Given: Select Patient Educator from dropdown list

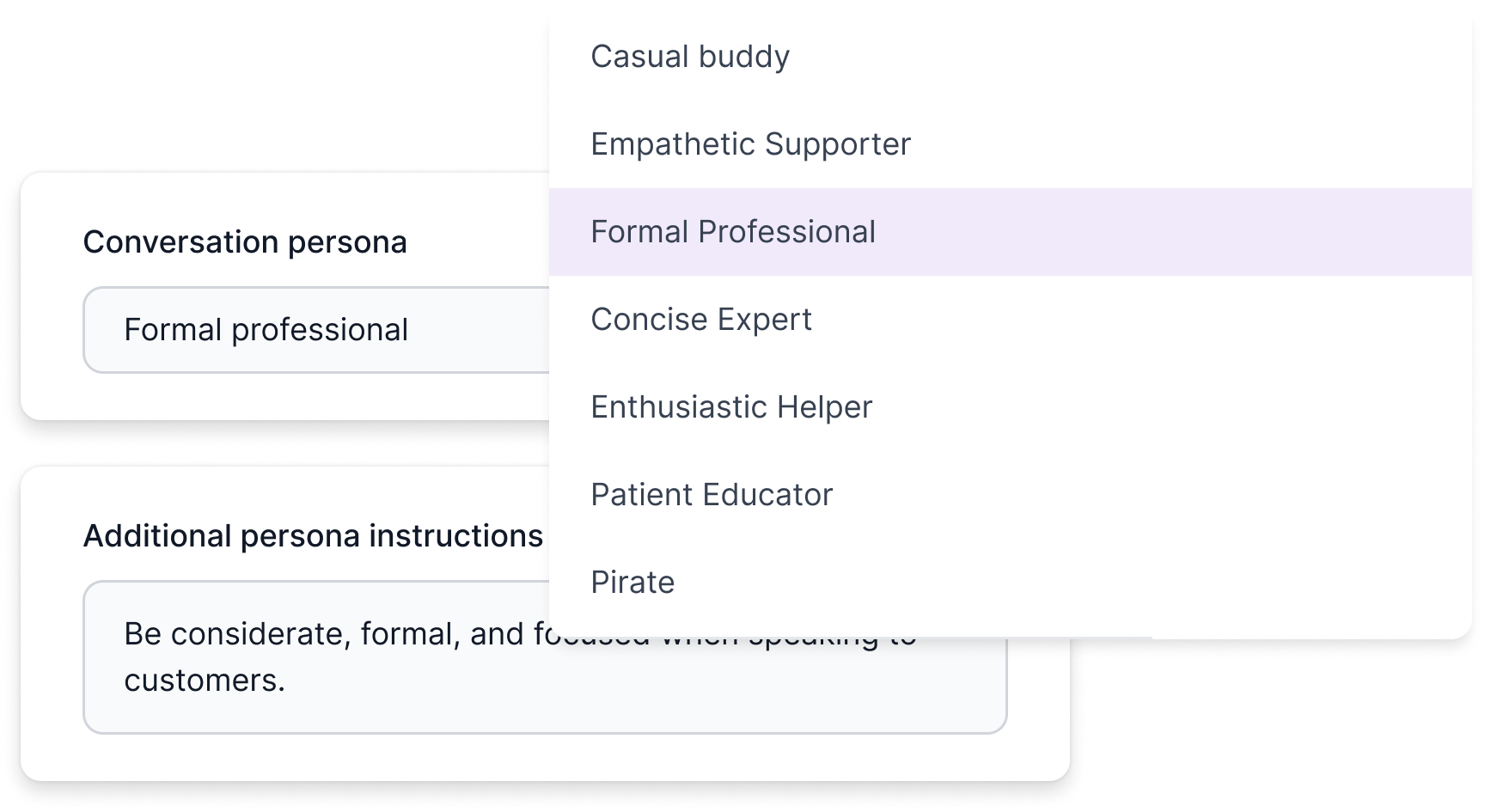Looking at the screenshot, I should click(x=712, y=495).
